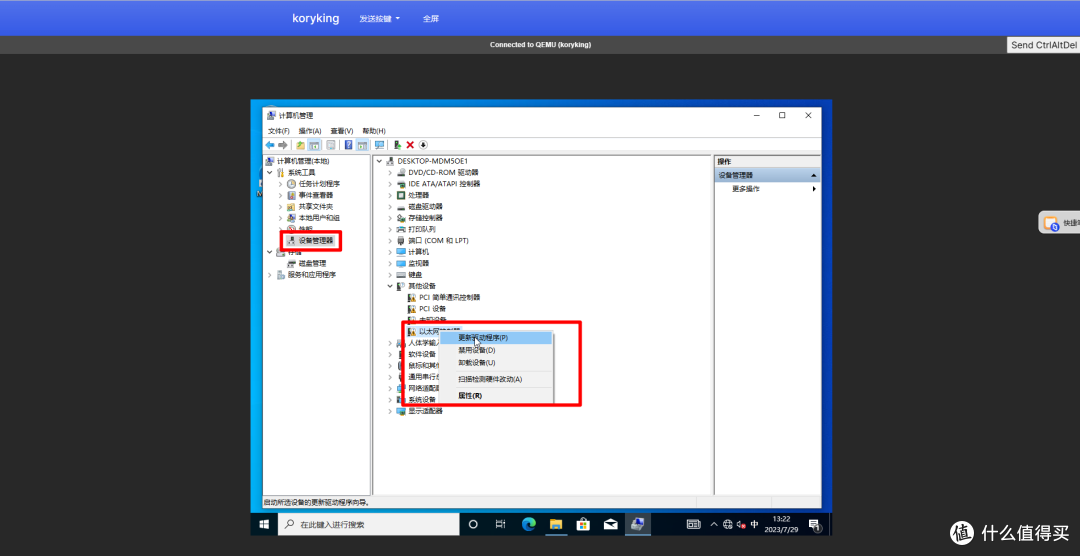
Task: Toggle the show/hide action pane toolbar icon
Action: point(362,145)
